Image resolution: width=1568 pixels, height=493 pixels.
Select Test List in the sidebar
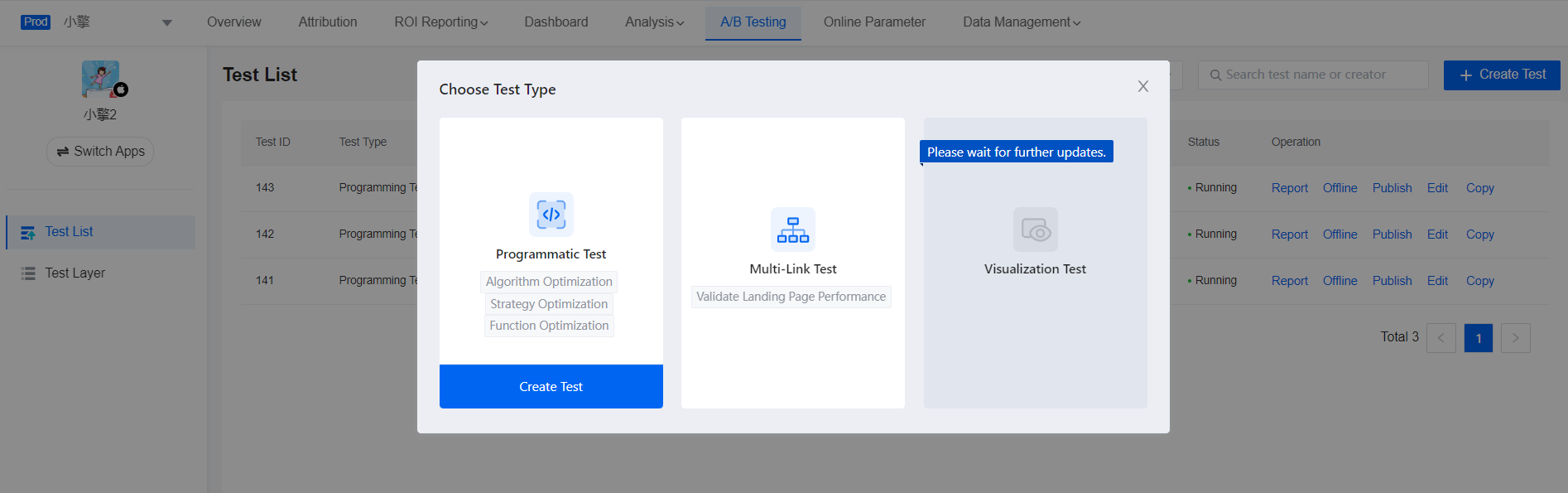coord(101,233)
